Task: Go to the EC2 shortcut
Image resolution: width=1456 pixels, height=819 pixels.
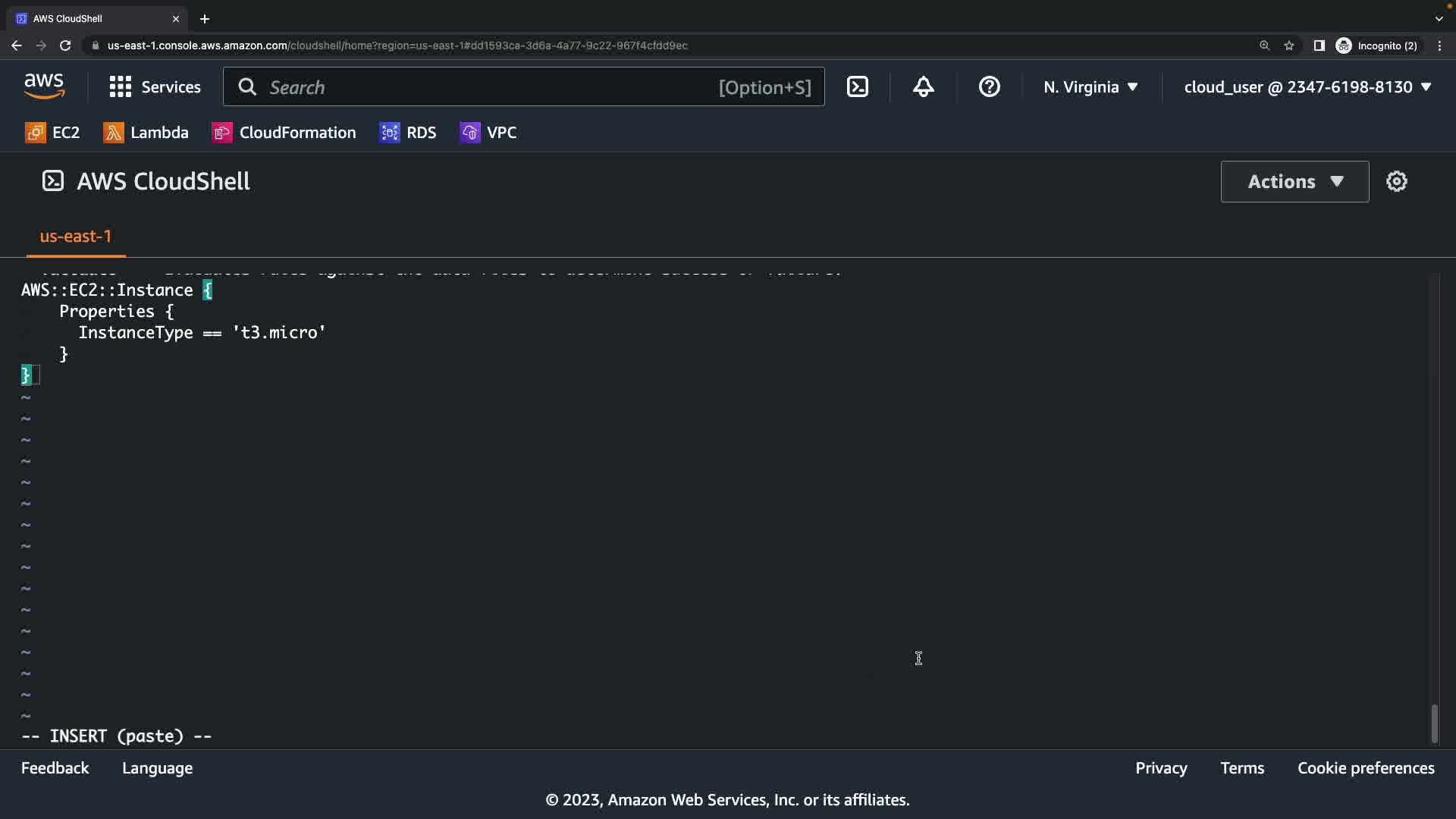Action: click(52, 133)
